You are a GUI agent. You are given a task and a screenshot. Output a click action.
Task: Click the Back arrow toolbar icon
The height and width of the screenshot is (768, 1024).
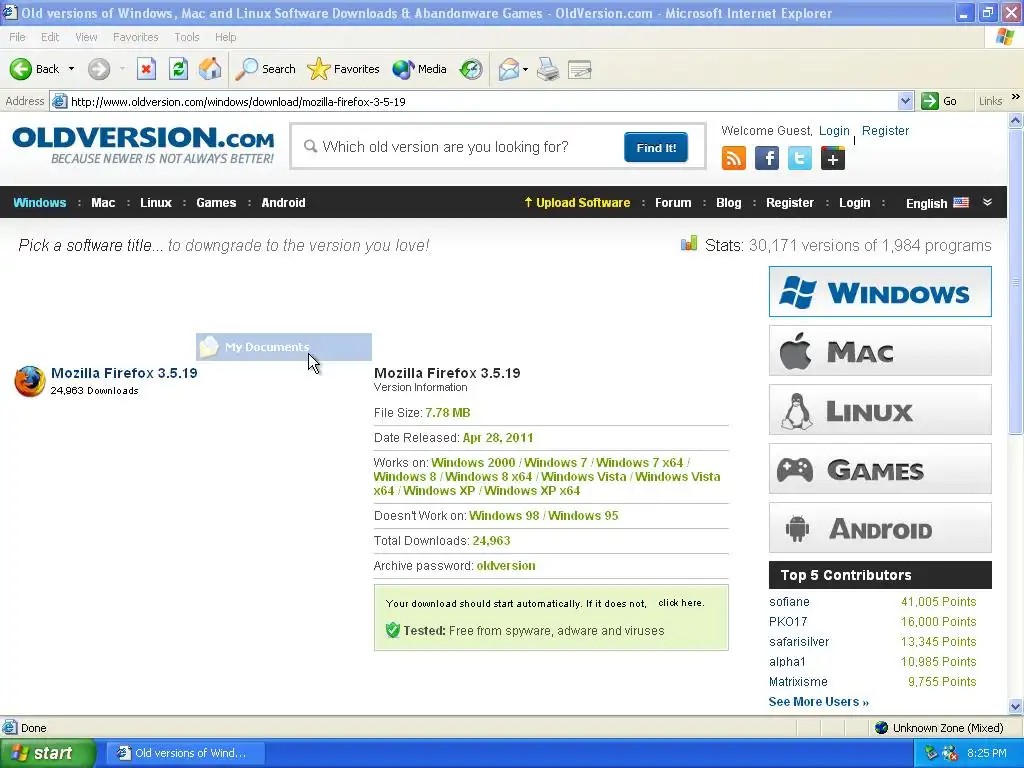21,69
